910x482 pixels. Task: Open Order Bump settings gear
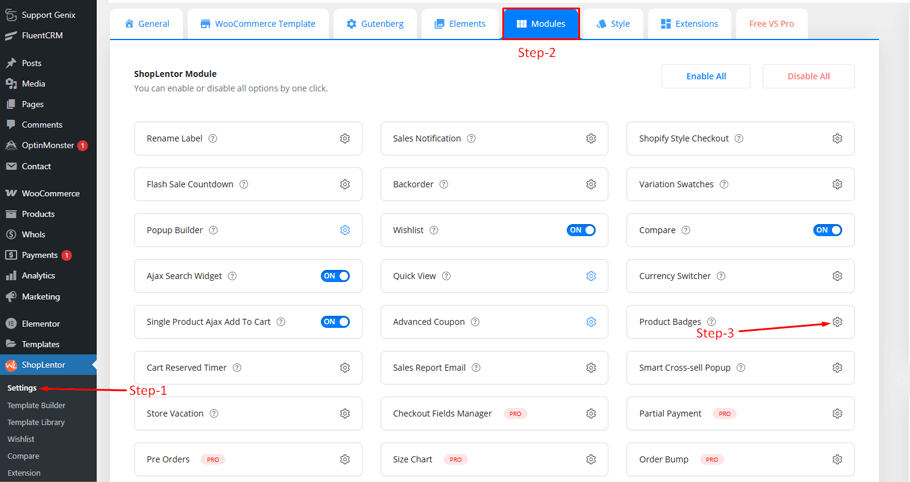click(837, 459)
